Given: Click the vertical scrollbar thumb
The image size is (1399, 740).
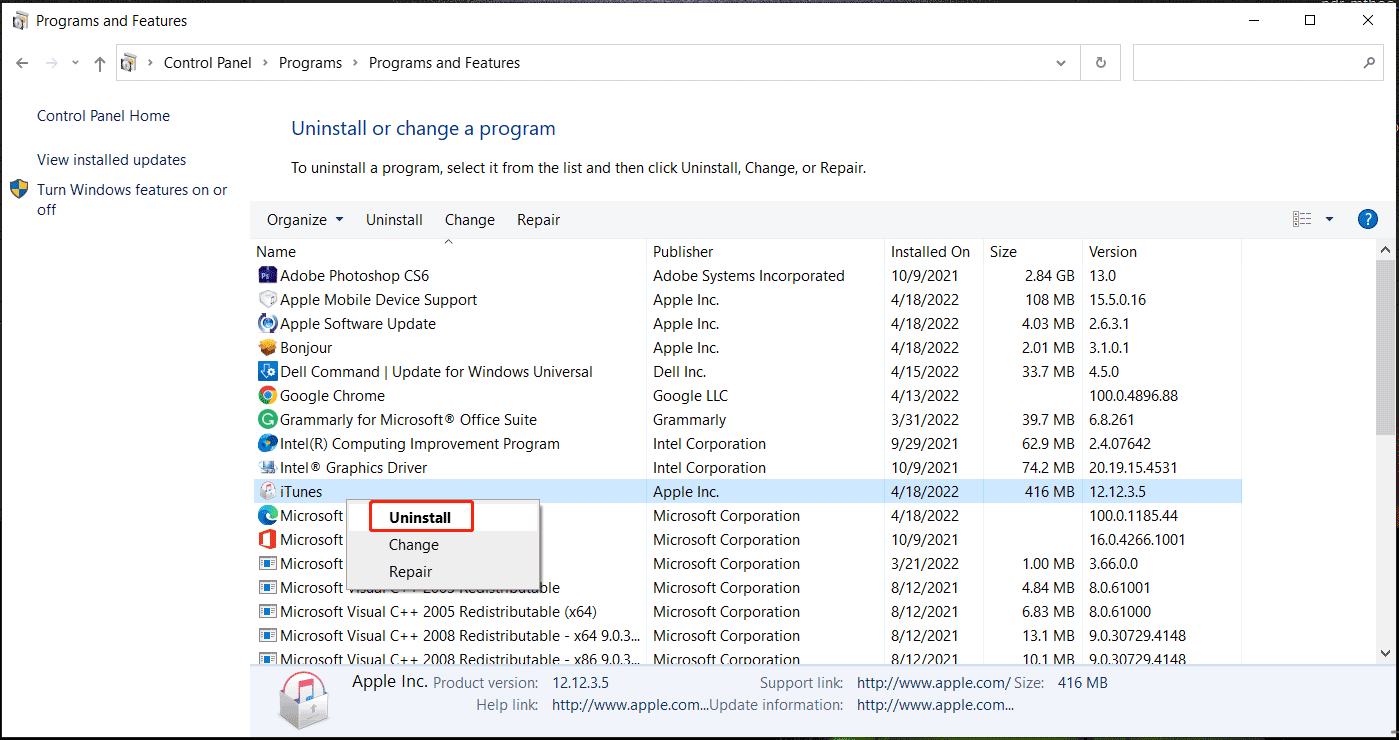Looking at the screenshot, I should click(1385, 347).
